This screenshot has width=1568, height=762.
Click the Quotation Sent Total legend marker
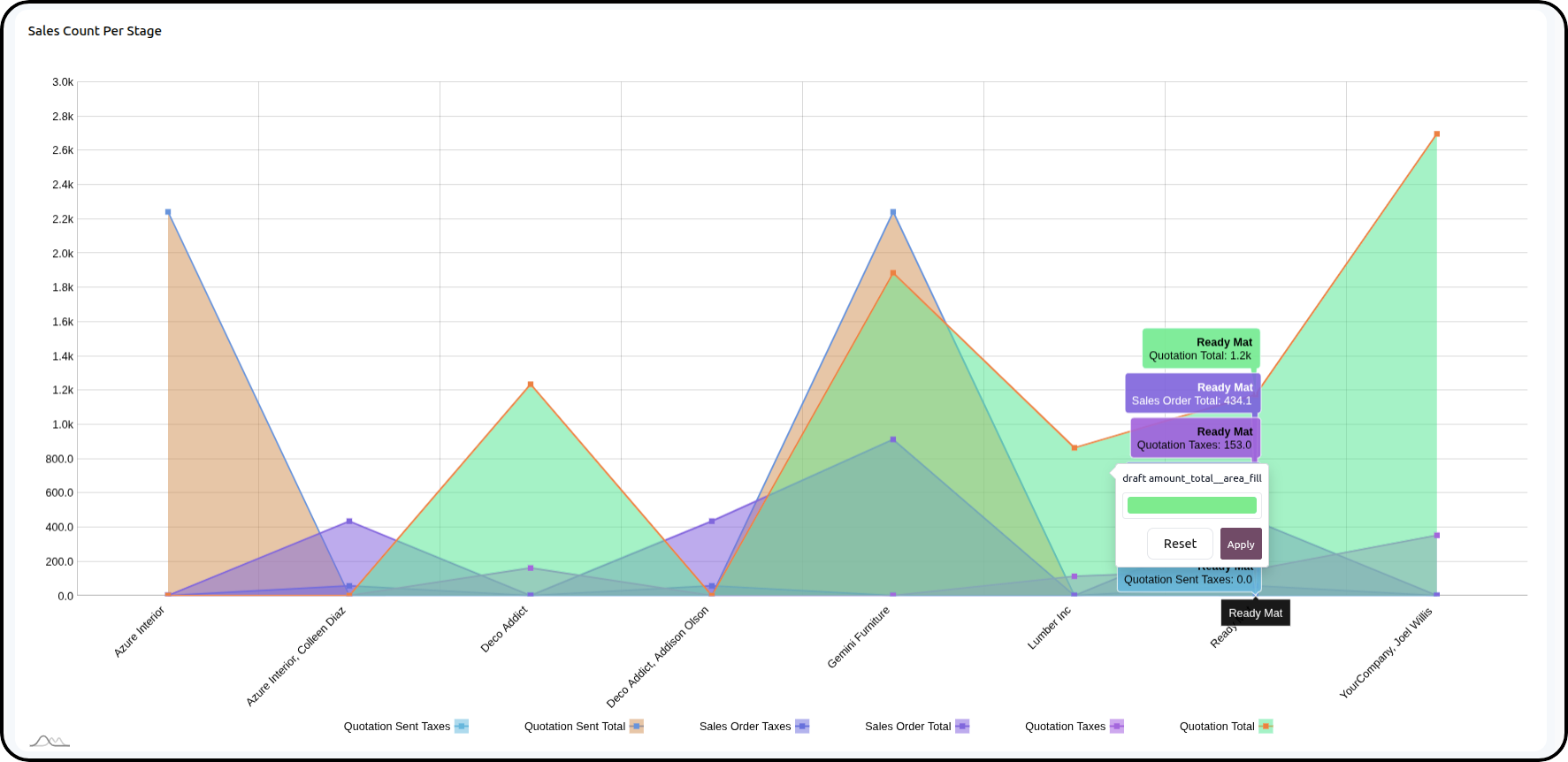pos(637,727)
